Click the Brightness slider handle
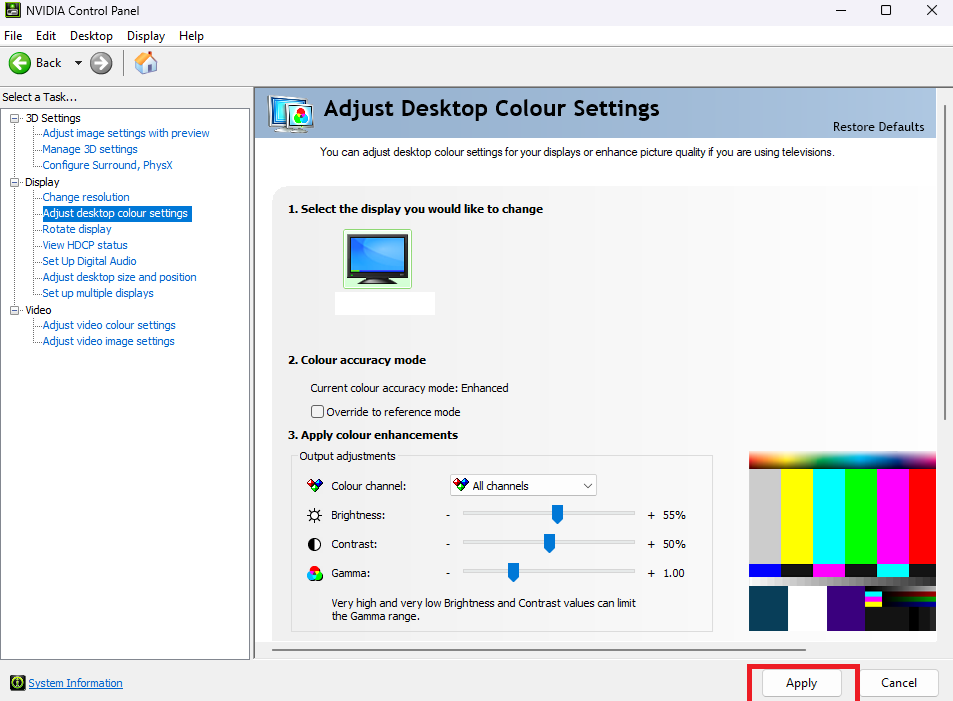This screenshot has width=953, height=701. pos(557,514)
